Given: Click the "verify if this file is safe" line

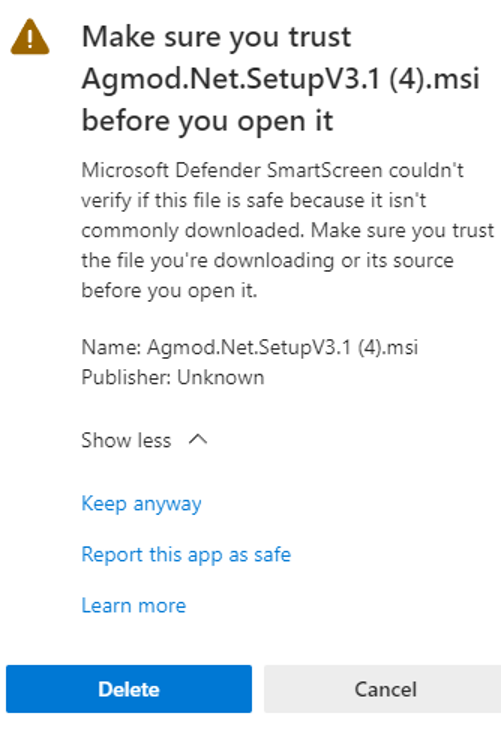Looking at the screenshot, I should [x=254, y=200].
